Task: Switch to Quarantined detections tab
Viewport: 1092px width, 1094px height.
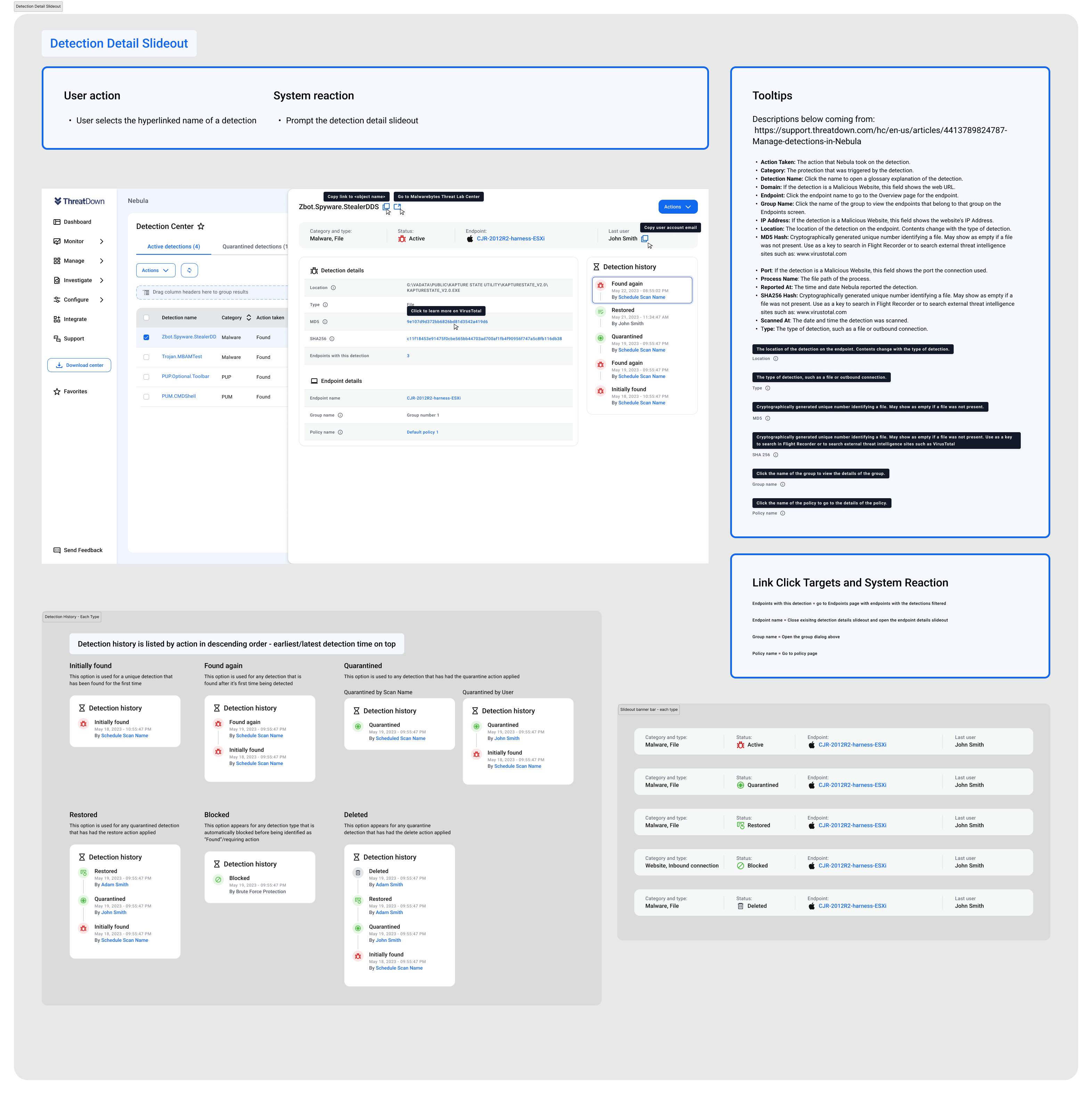Action: click(254, 246)
